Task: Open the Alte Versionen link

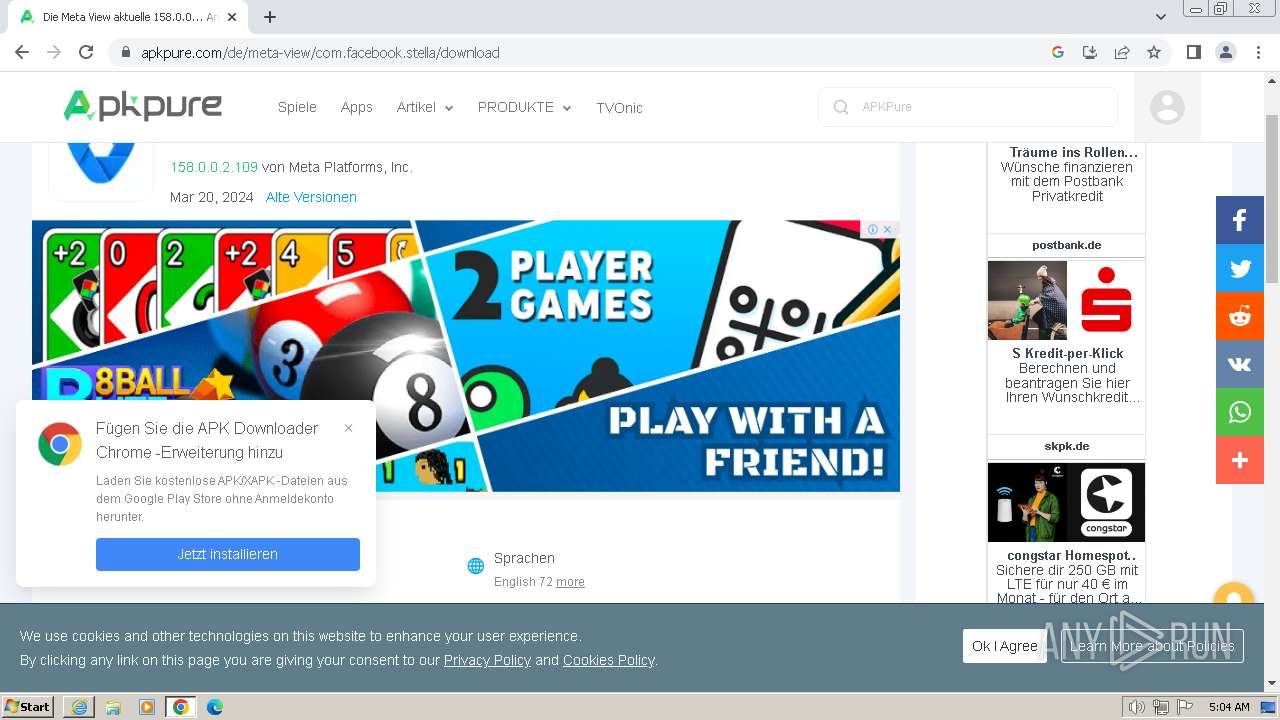Action: [311, 197]
